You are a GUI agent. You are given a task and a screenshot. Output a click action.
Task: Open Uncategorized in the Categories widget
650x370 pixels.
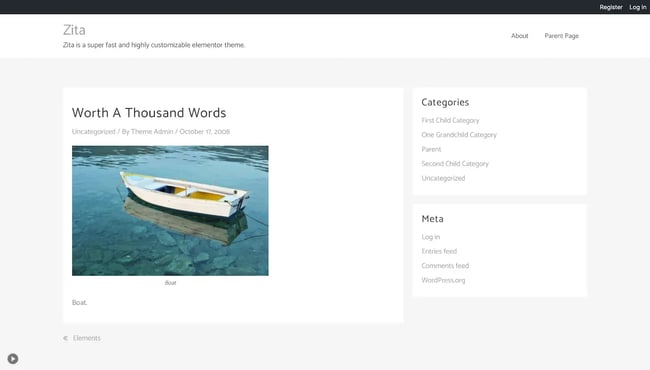[x=443, y=178]
